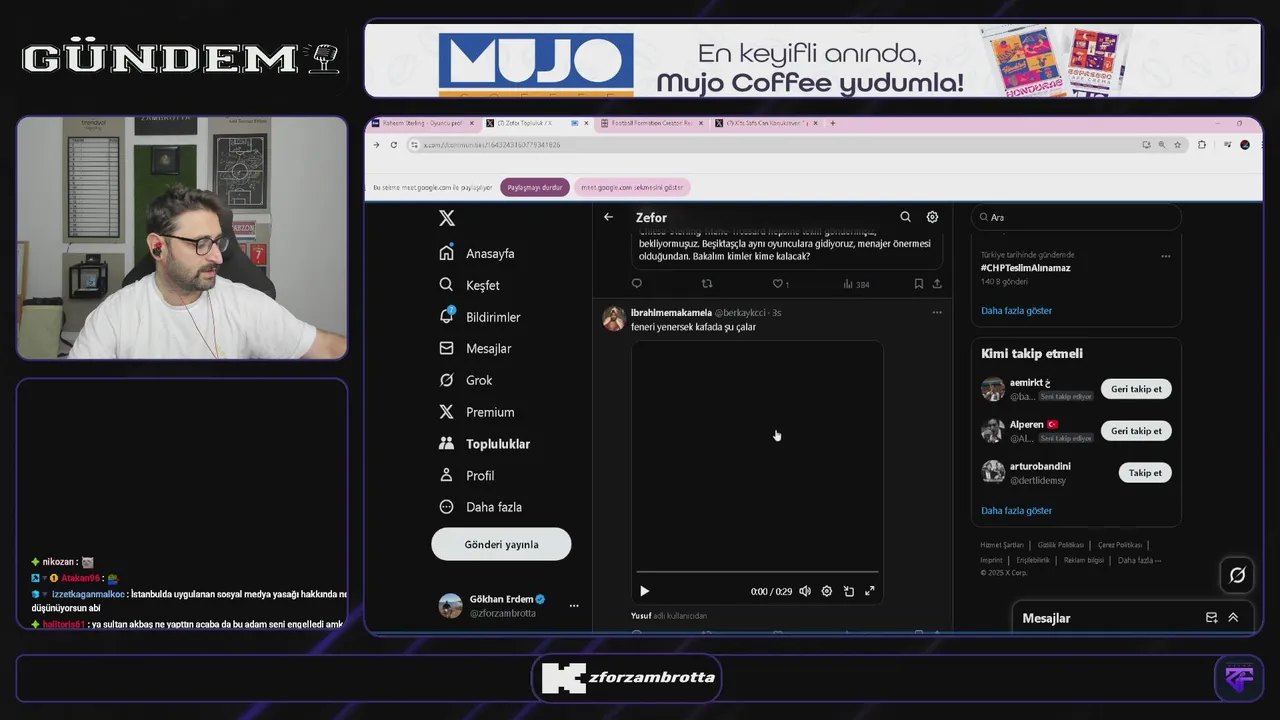Expand footer Daha fazla options

[1139, 560]
